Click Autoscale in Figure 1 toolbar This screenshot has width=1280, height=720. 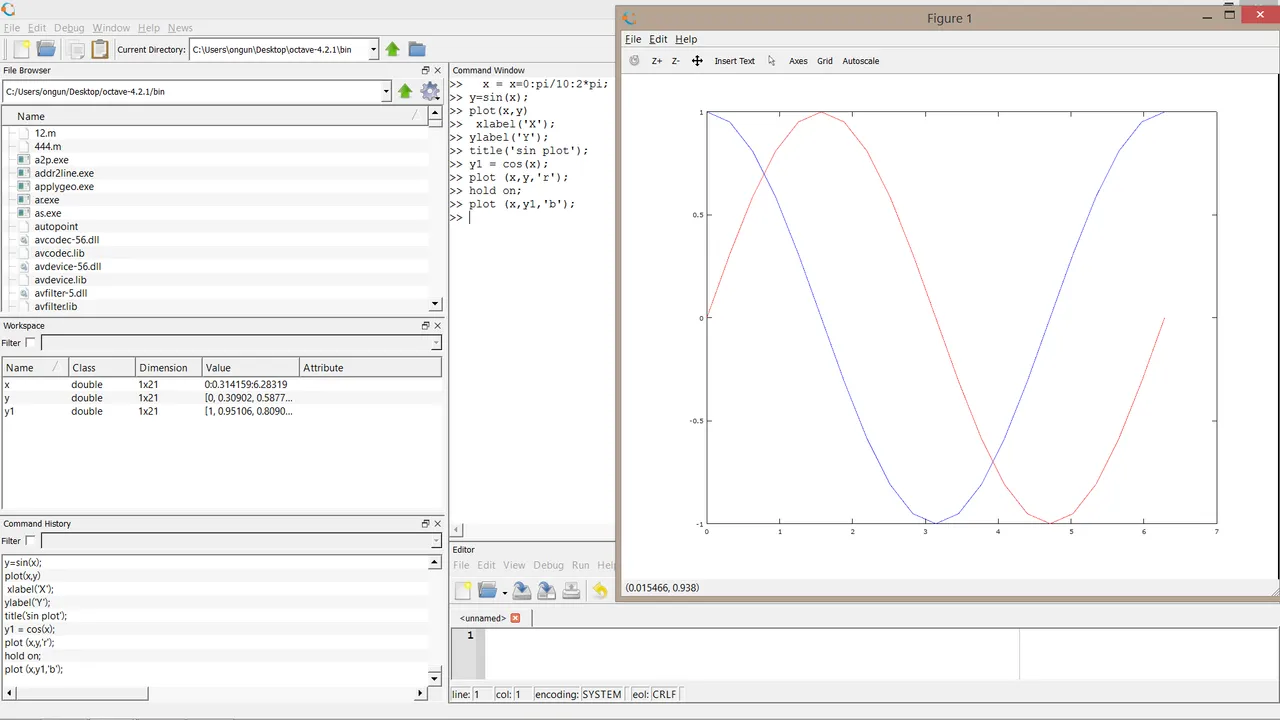coord(861,61)
